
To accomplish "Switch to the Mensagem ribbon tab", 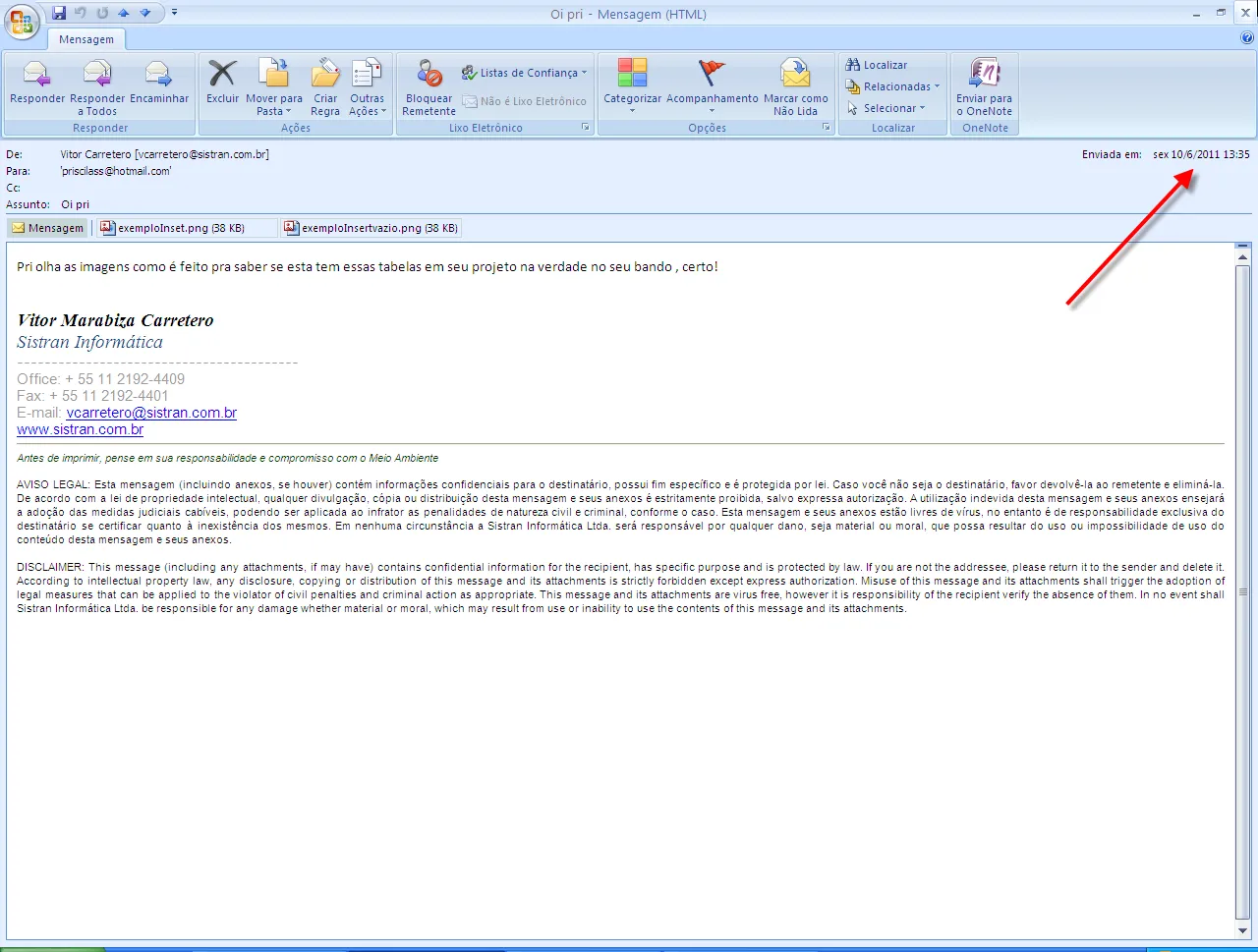I will 86,39.
